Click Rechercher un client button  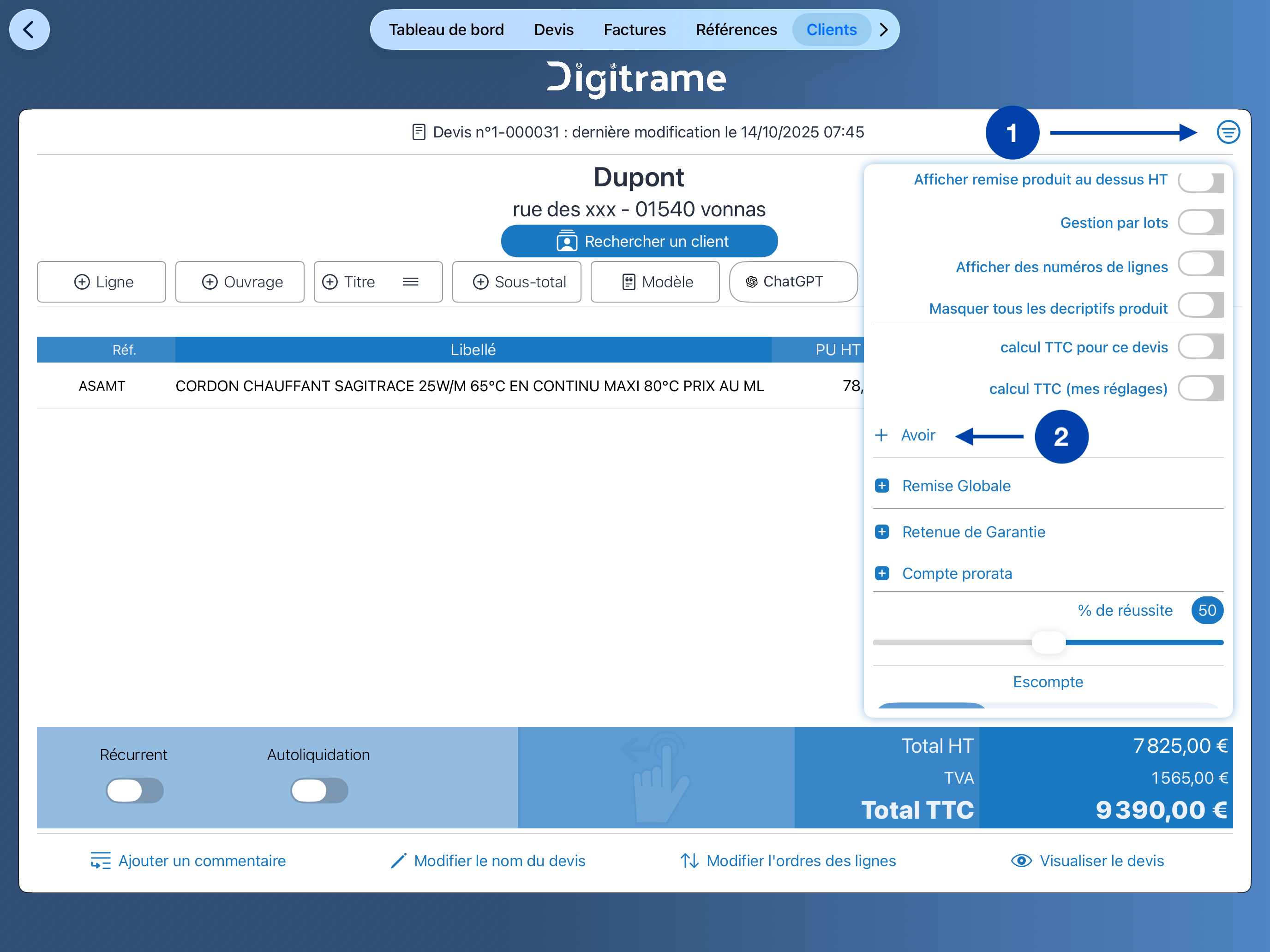point(639,242)
